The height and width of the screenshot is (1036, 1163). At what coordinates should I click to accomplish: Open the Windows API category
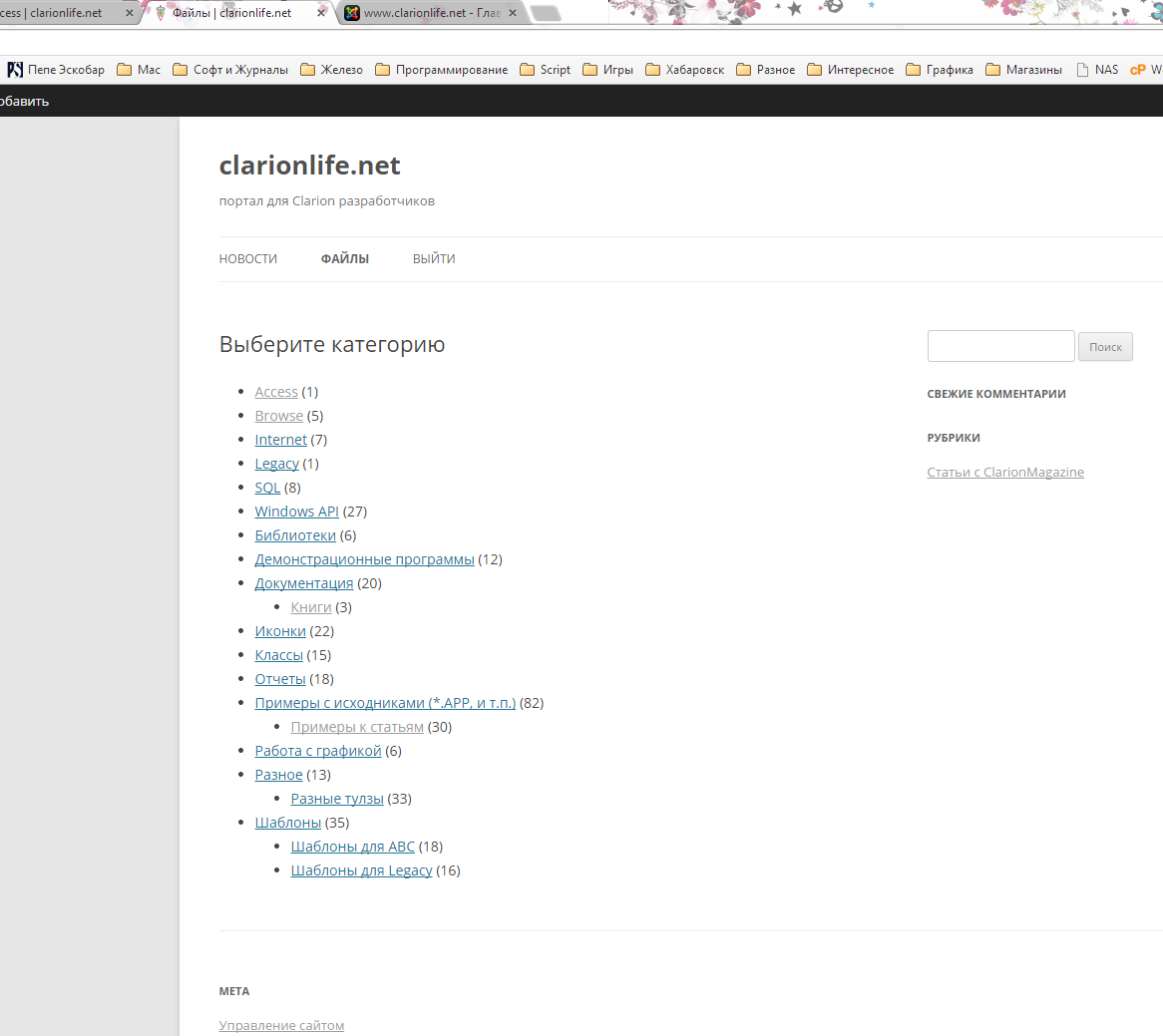point(297,512)
